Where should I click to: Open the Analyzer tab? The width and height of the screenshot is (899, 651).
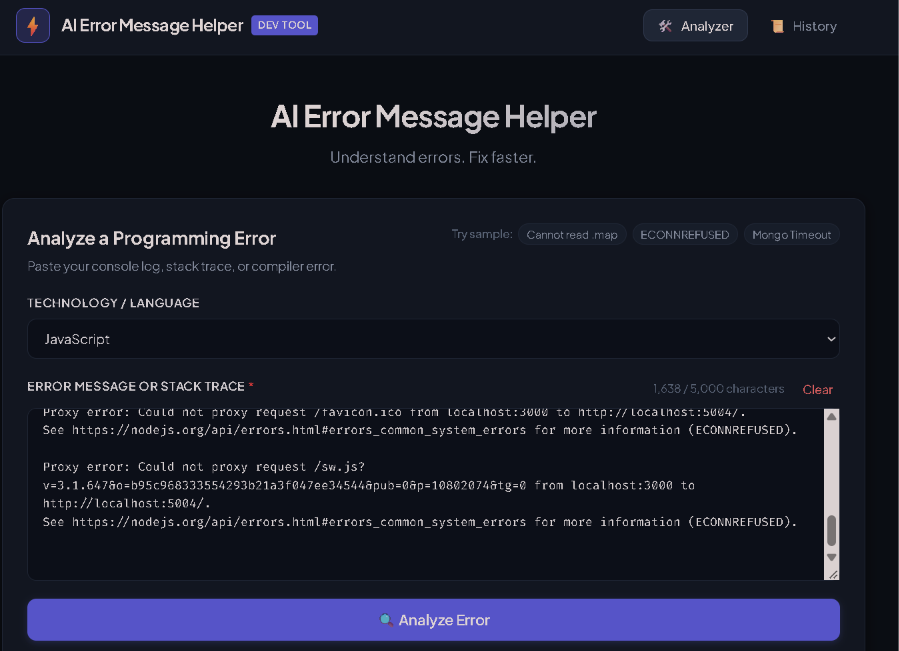pos(695,26)
